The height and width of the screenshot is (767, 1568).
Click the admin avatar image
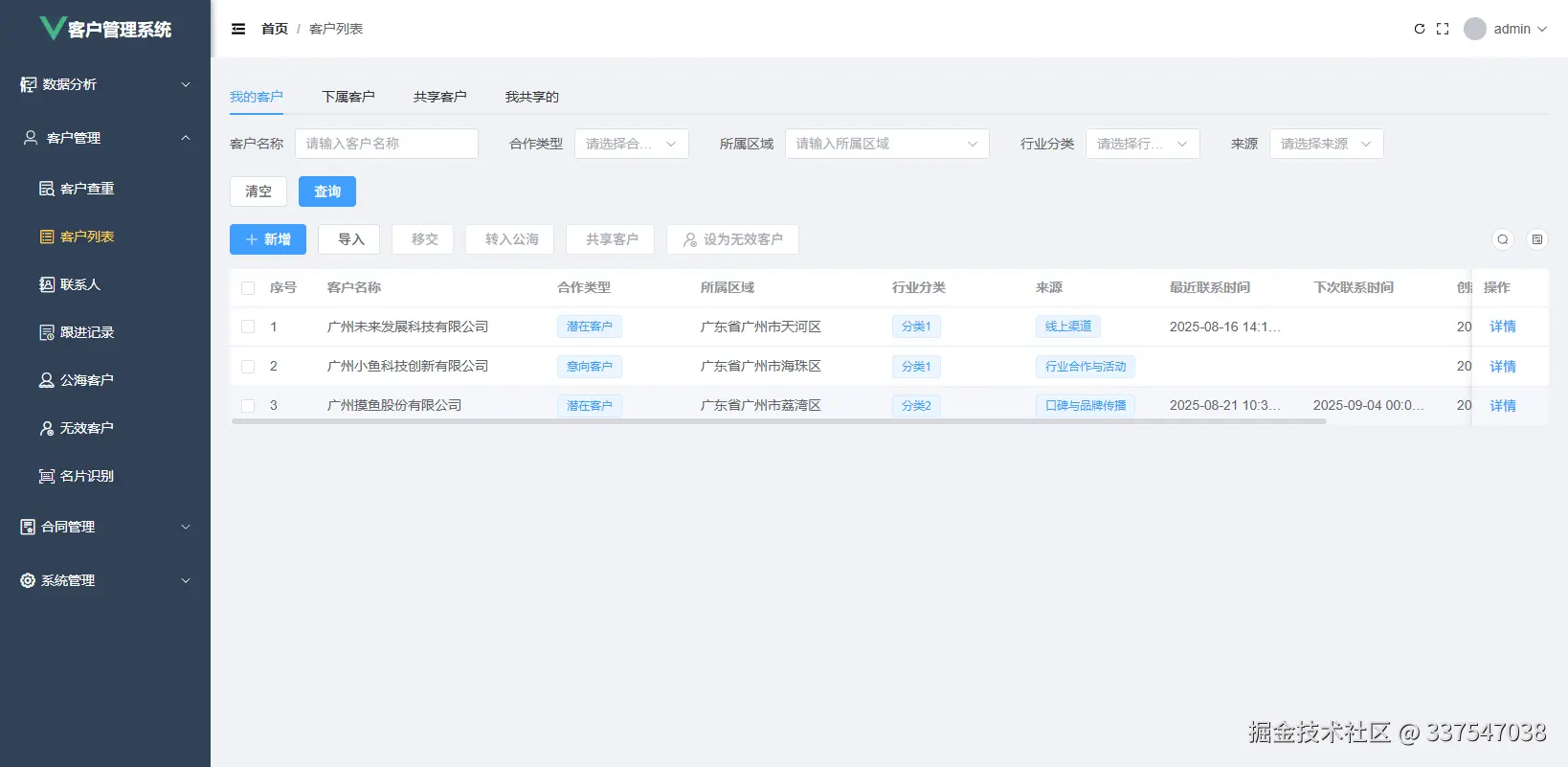(1475, 29)
